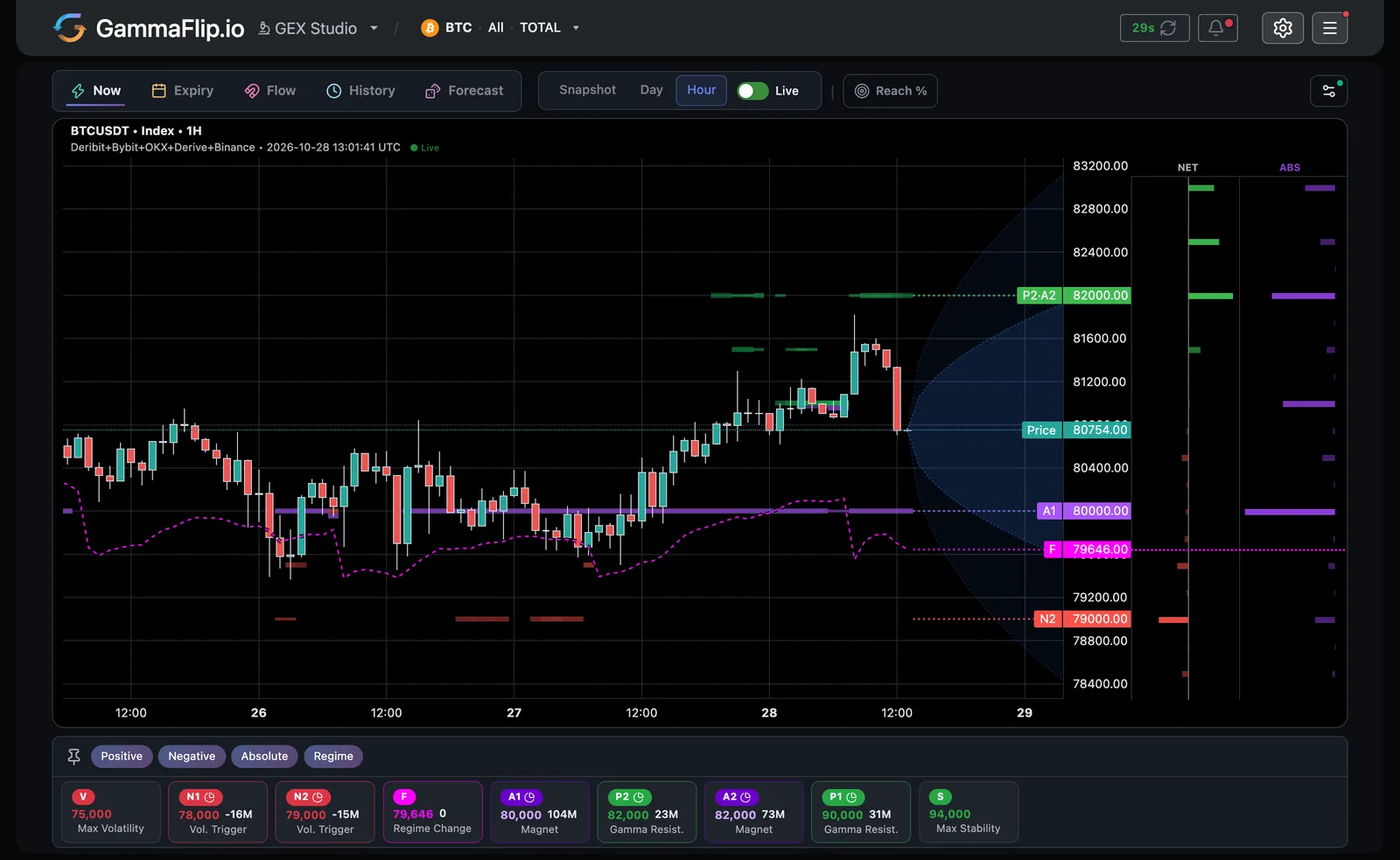Click the Price 80754.00 axis label
Image resolution: width=1400 pixels, height=860 pixels.
pyautogui.click(x=1076, y=430)
